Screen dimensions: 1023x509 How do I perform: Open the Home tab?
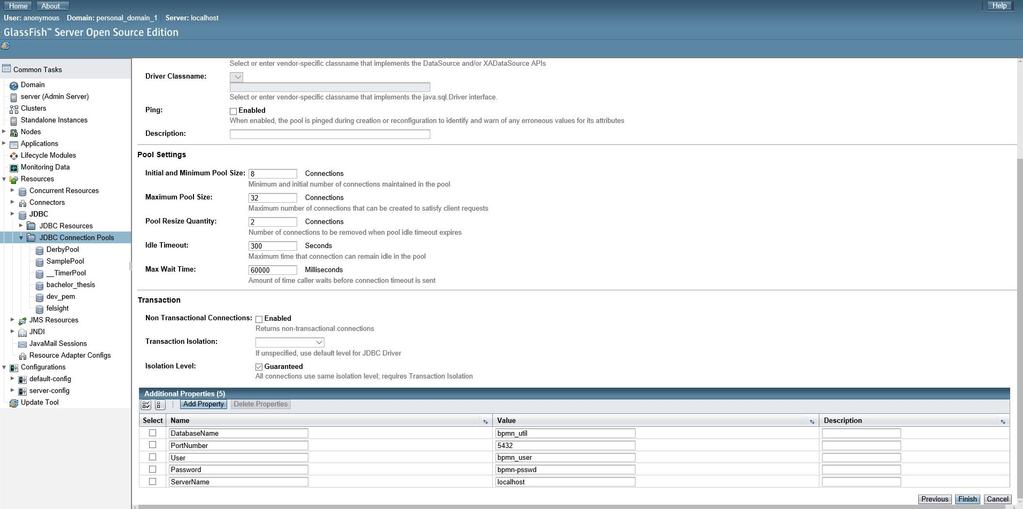pyautogui.click(x=18, y=5)
